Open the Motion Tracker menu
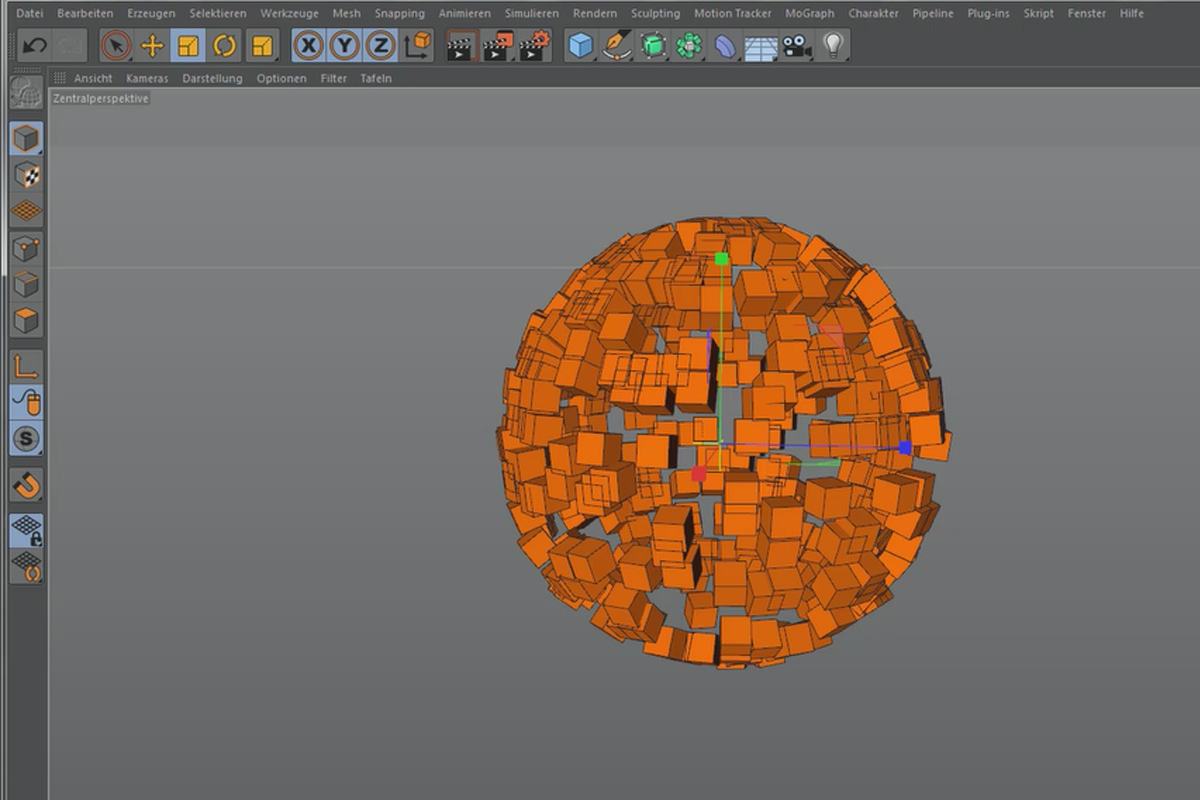The height and width of the screenshot is (800, 1200). coord(733,13)
